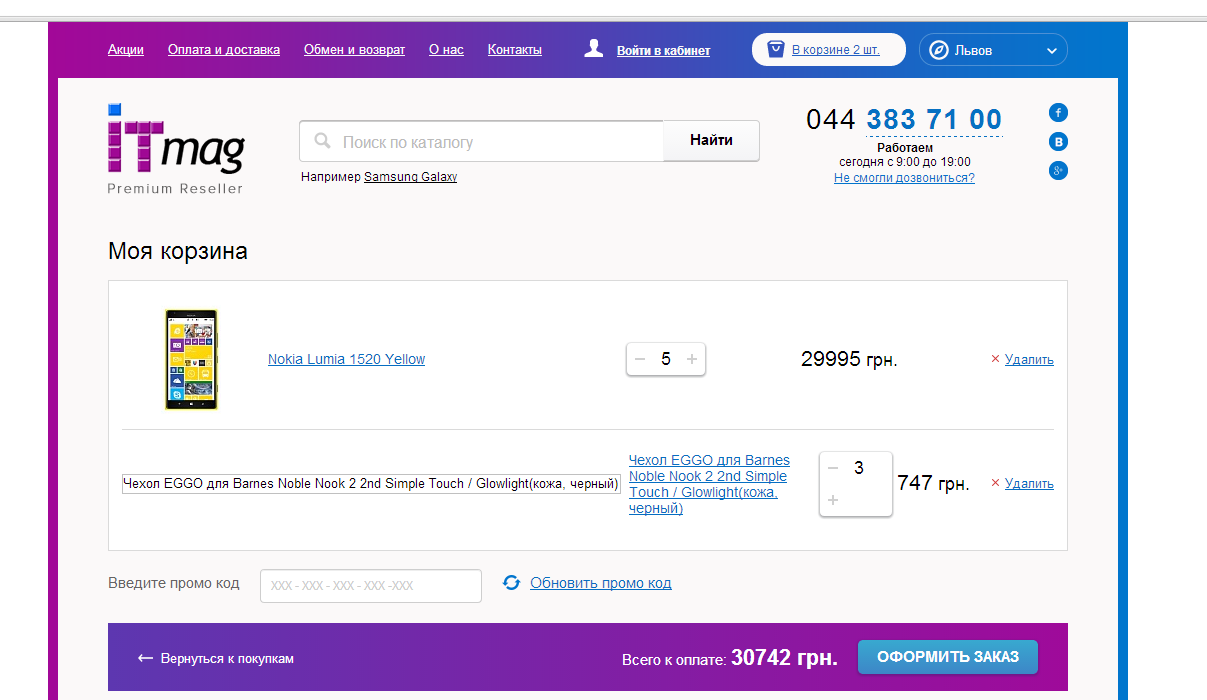Open Оплата и доставка page
The width and height of the screenshot is (1207, 700).
(224, 49)
